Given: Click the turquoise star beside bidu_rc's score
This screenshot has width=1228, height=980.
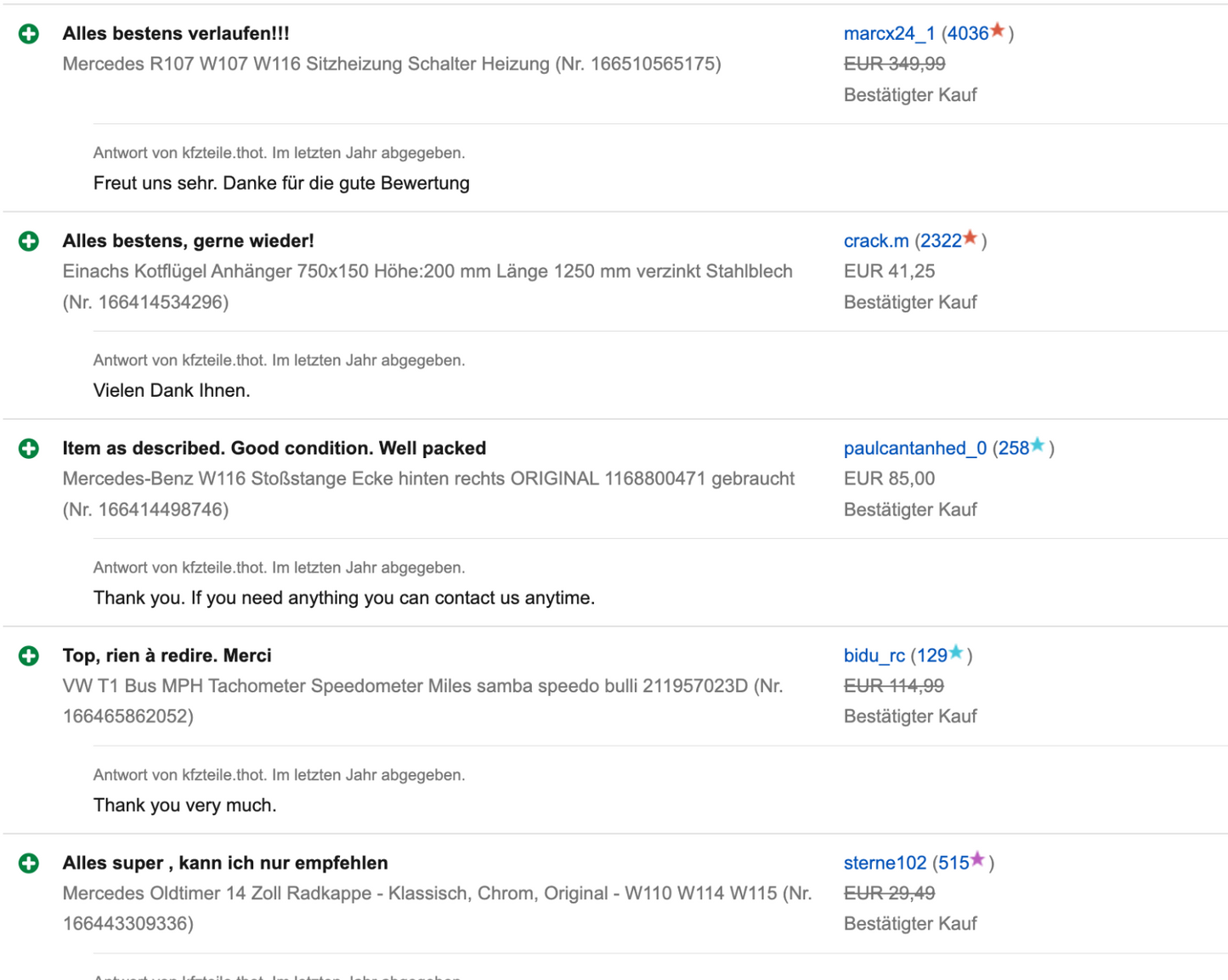Looking at the screenshot, I should point(956,653).
